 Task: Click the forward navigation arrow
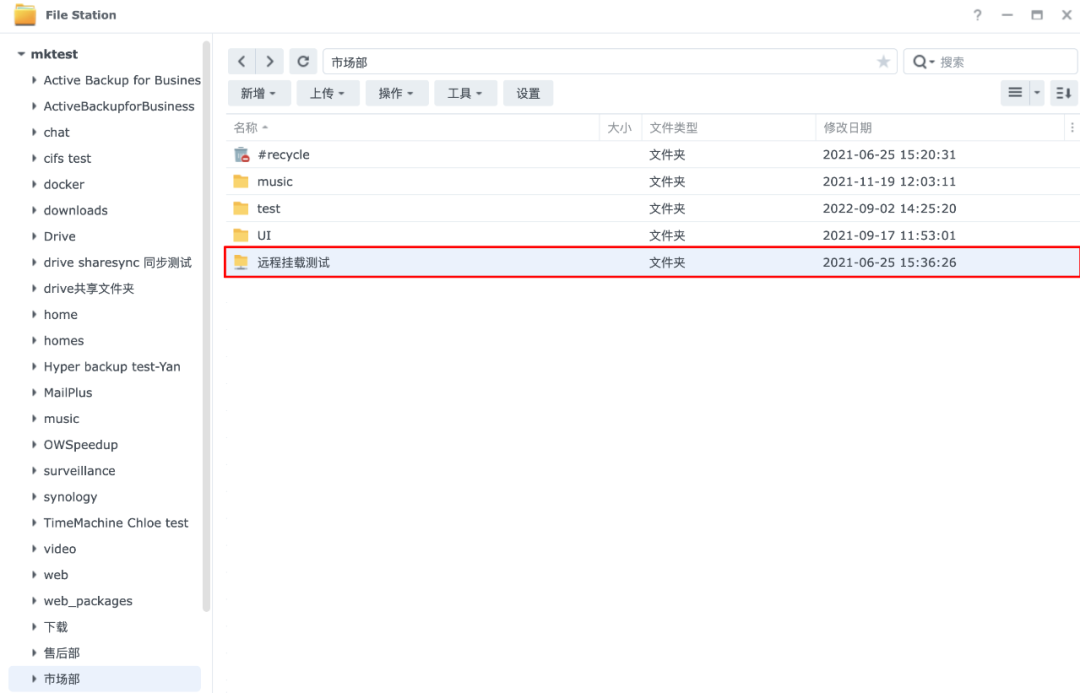tap(269, 61)
